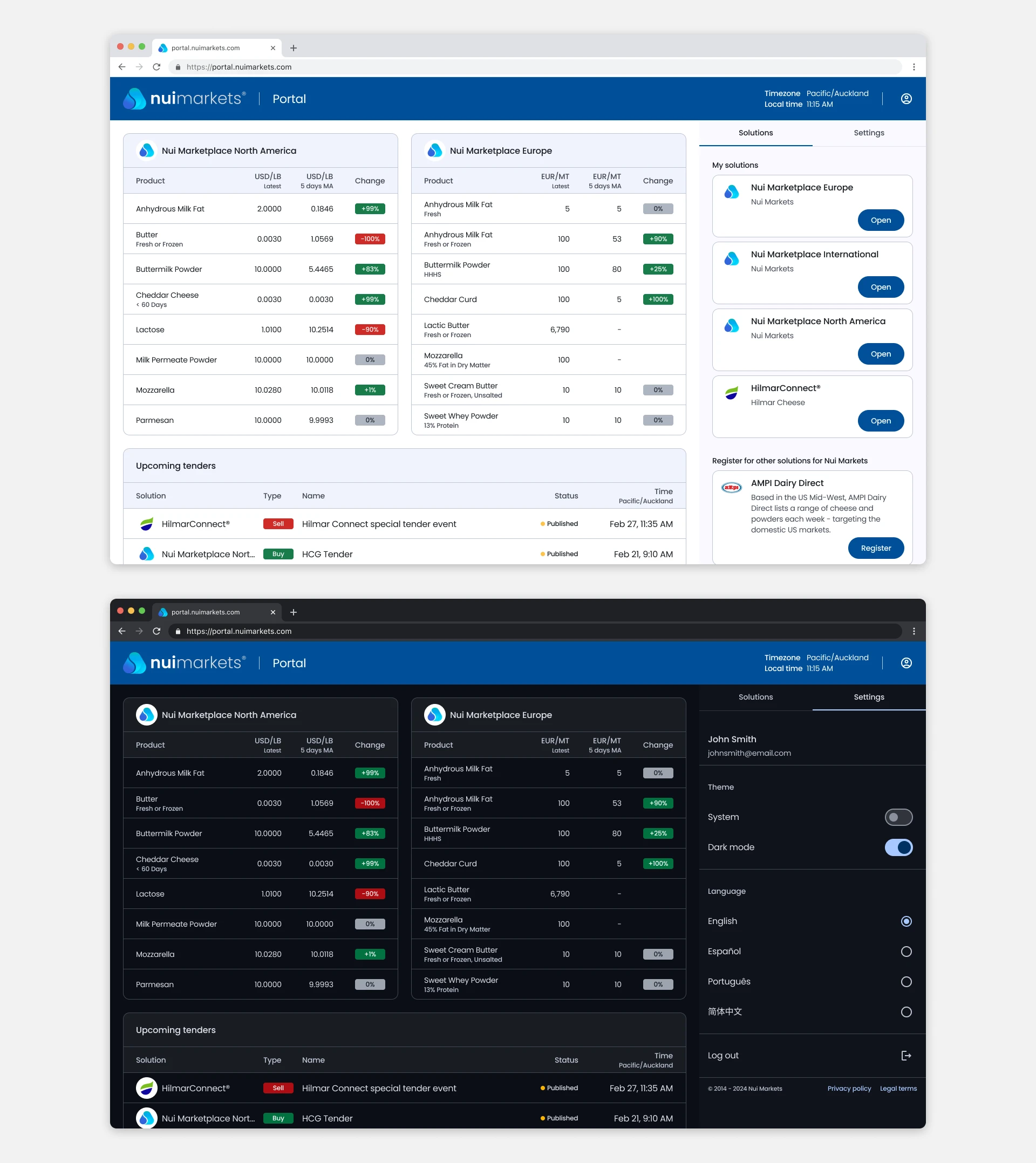Click the nuimarkets logo in the light portal header
Viewport: 1036px width, 1163px height.
(x=185, y=98)
